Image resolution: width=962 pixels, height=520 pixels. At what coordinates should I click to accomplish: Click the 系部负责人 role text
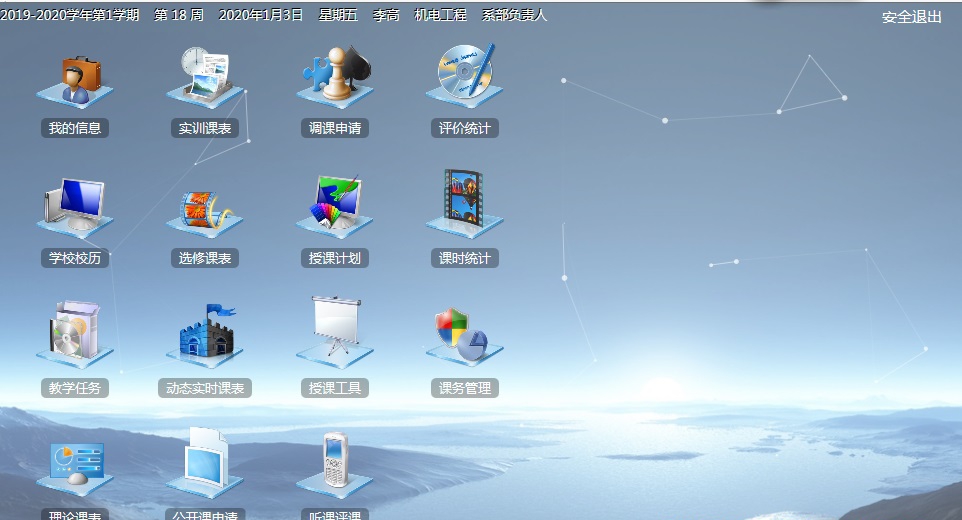coord(514,15)
